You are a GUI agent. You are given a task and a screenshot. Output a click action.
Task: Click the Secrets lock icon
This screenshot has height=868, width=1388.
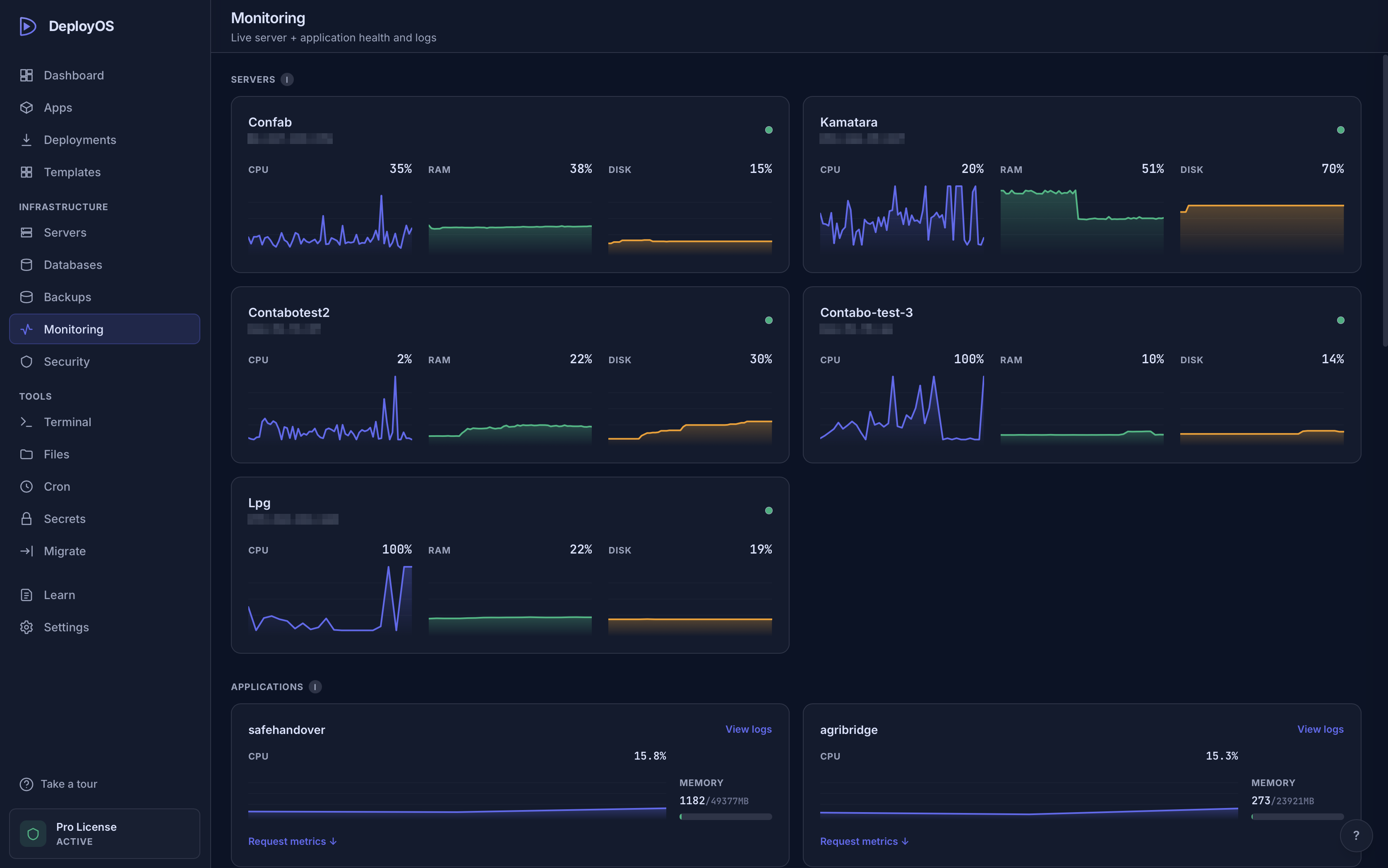[26, 518]
